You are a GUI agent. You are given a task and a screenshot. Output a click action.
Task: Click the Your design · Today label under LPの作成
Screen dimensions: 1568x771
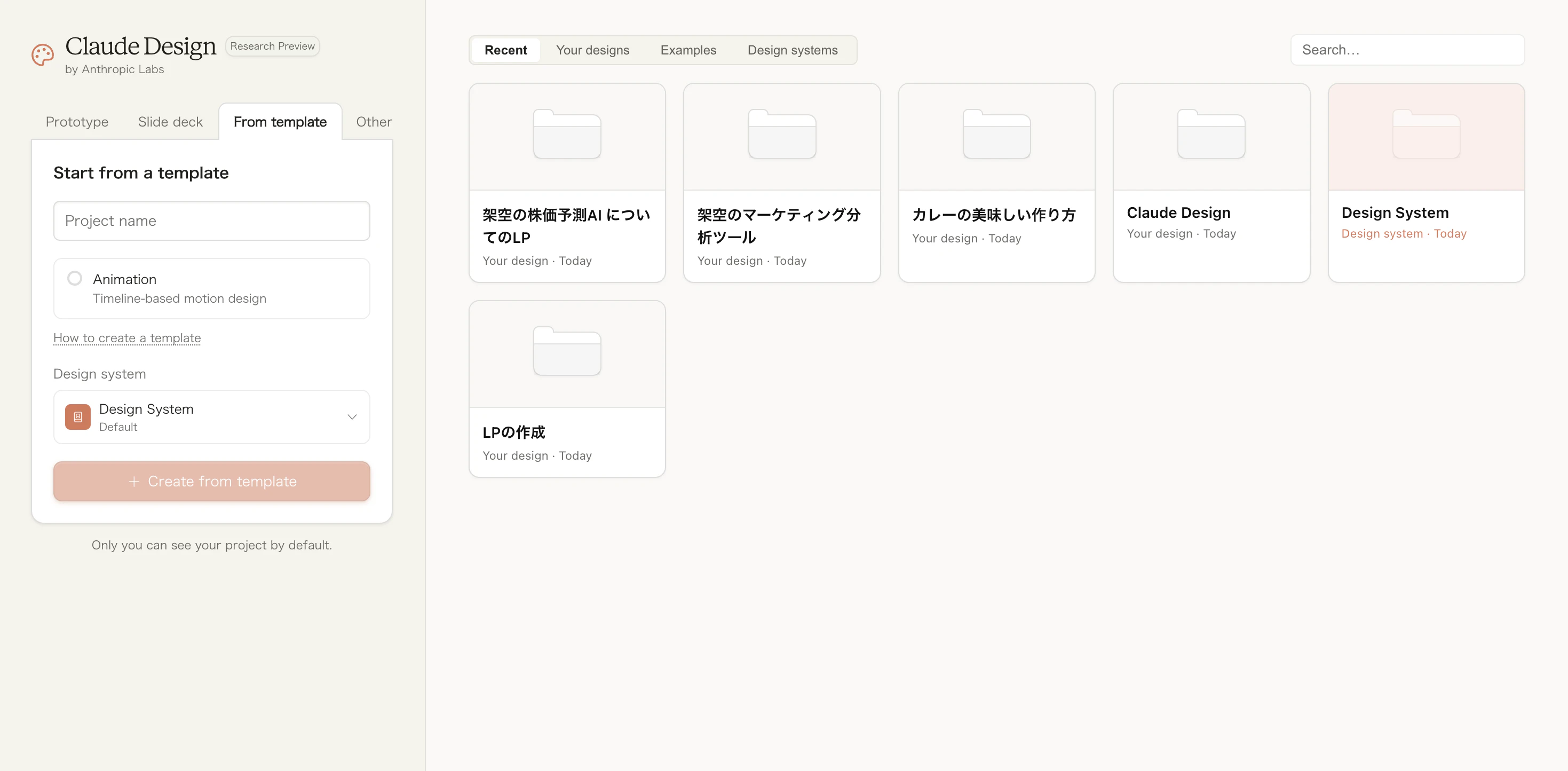click(537, 455)
